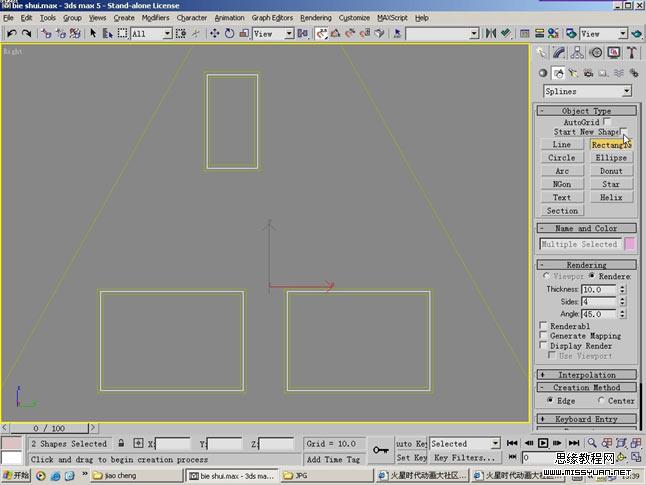Click the Set Keys key icon
Image resolution: width=646 pixels, height=485 pixels.
point(381,450)
